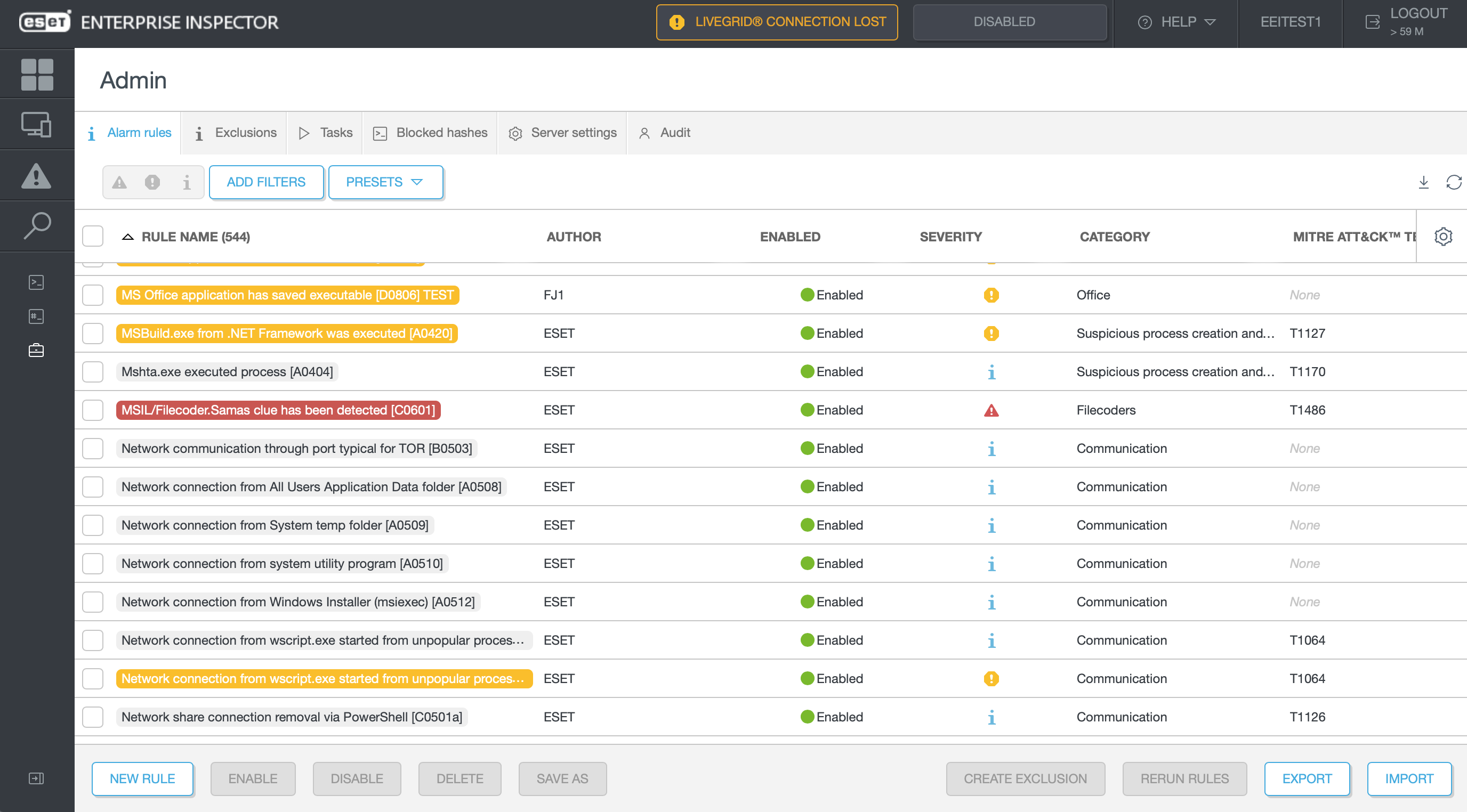Click the EXPORT button

(1307, 778)
